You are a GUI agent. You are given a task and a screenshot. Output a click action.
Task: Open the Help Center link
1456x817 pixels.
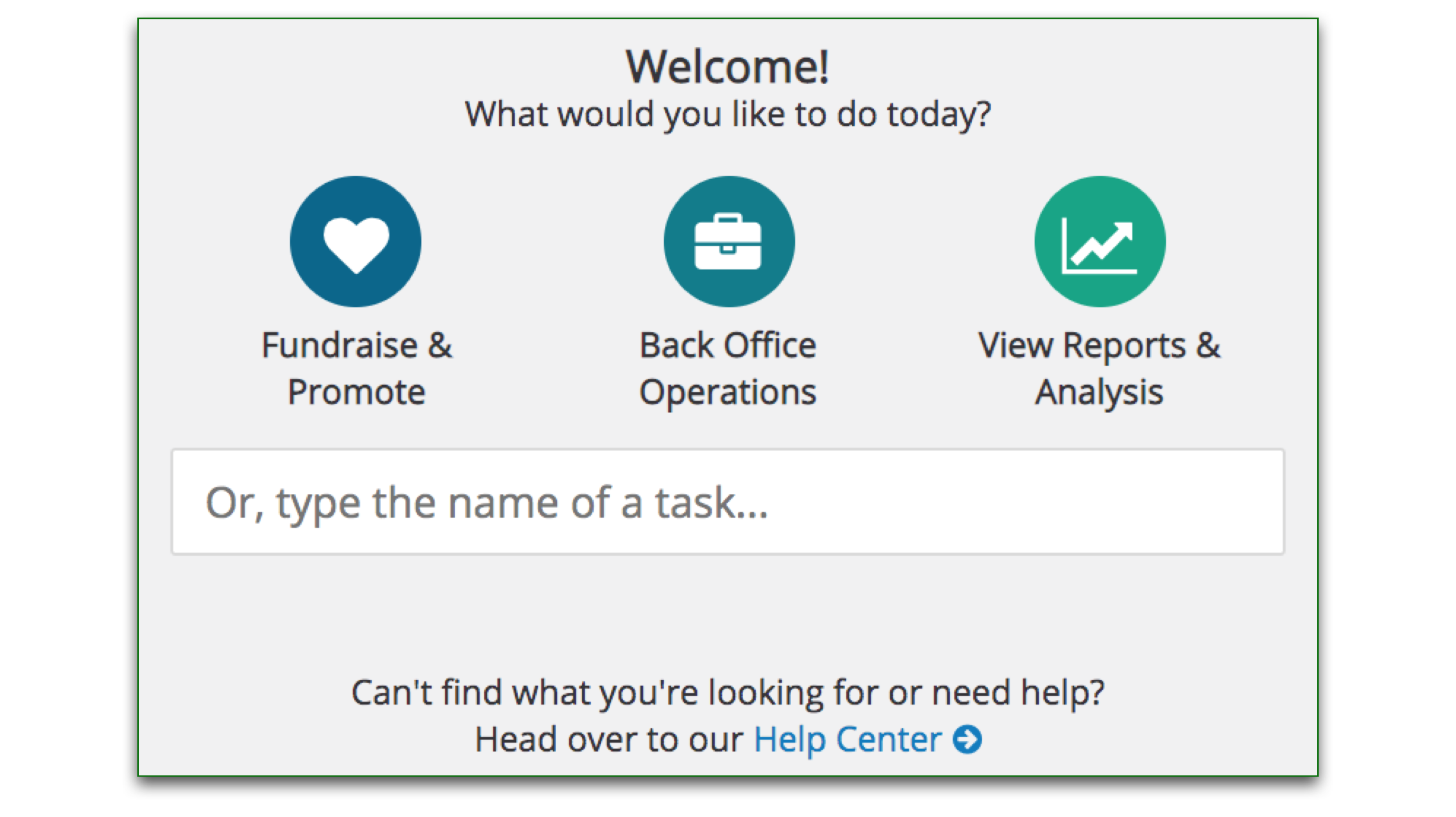(847, 740)
